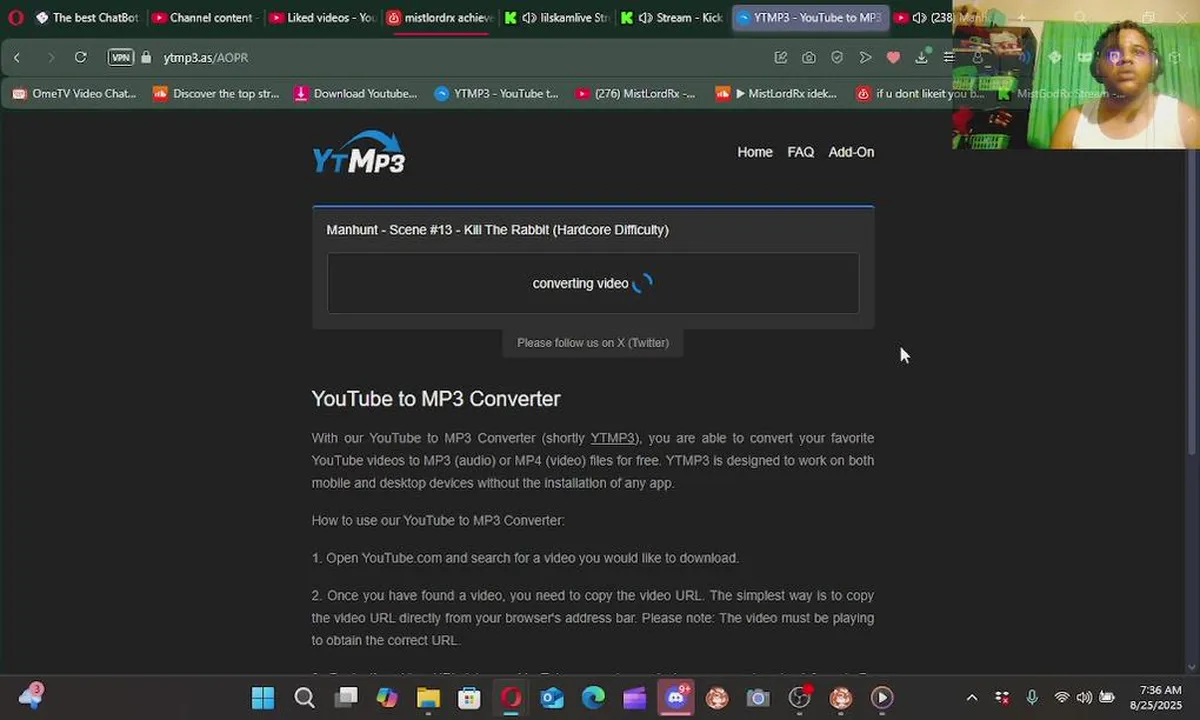The width and height of the screenshot is (1200, 720).
Task: Reload the current page
Action: click(x=81, y=58)
